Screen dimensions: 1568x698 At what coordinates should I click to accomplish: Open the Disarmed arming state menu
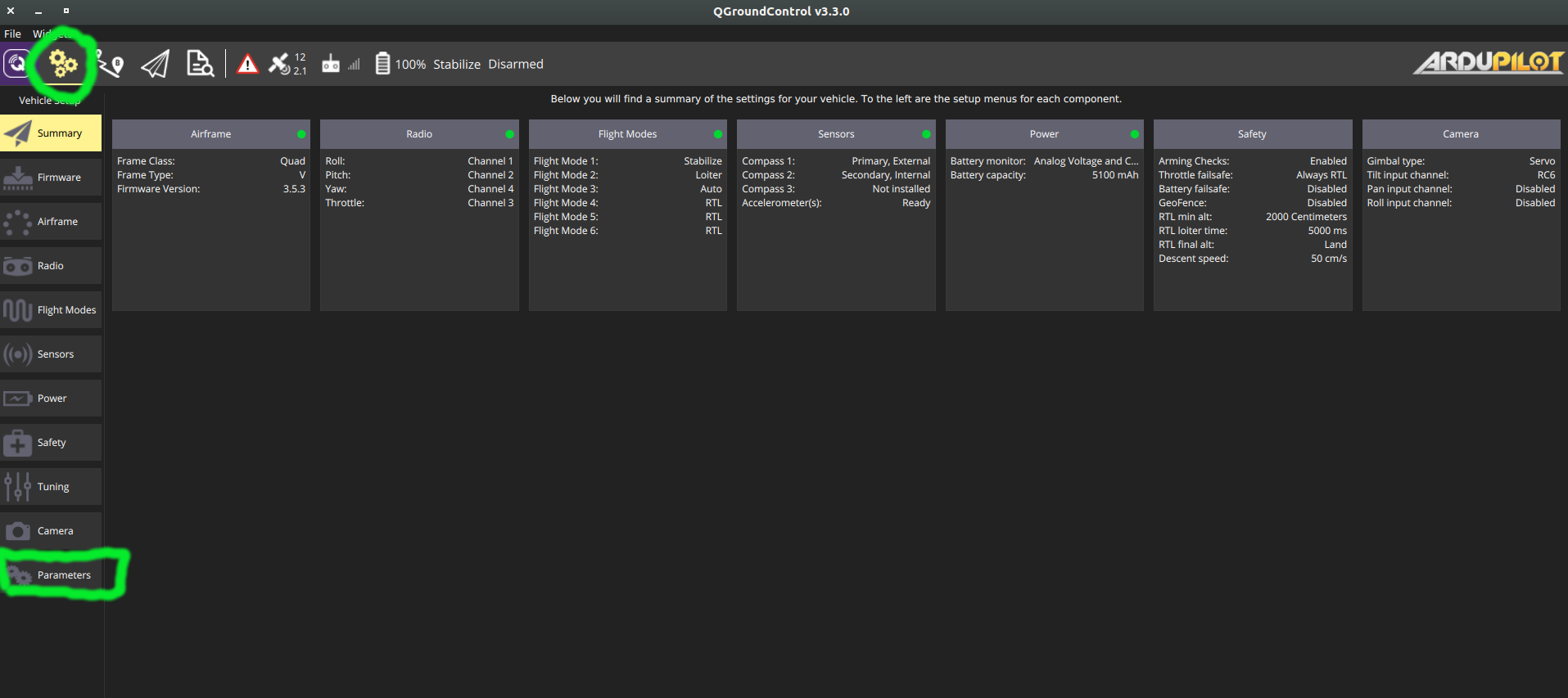[516, 64]
